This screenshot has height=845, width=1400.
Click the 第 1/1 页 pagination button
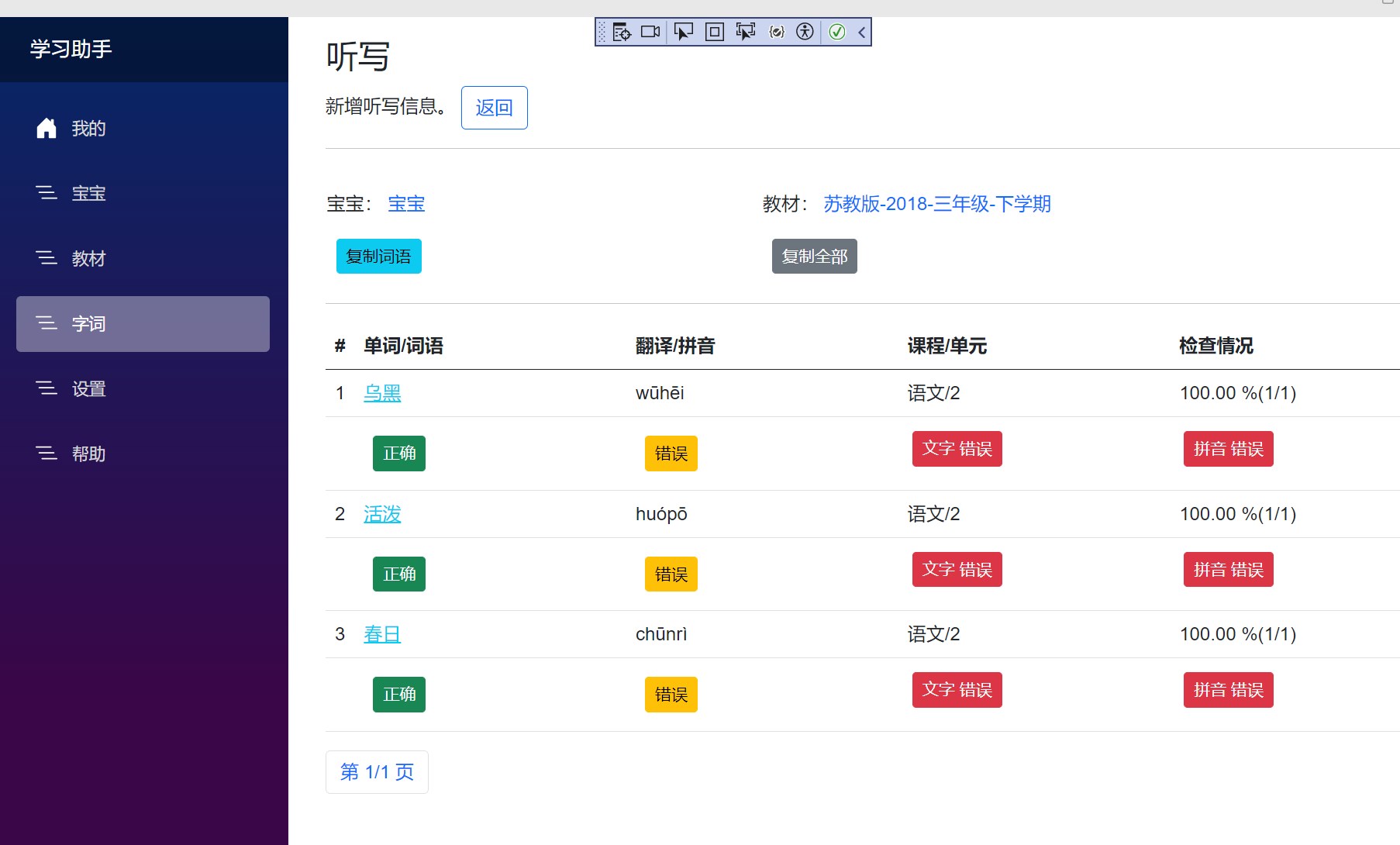377,772
